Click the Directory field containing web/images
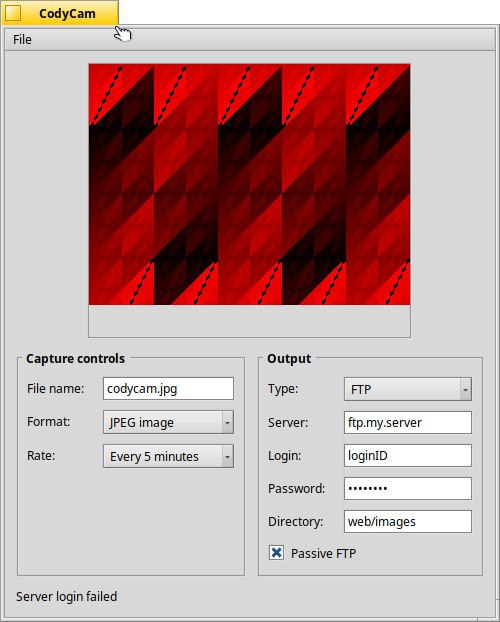The height and width of the screenshot is (622, 500). pyautogui.click(x=408, y=521)
